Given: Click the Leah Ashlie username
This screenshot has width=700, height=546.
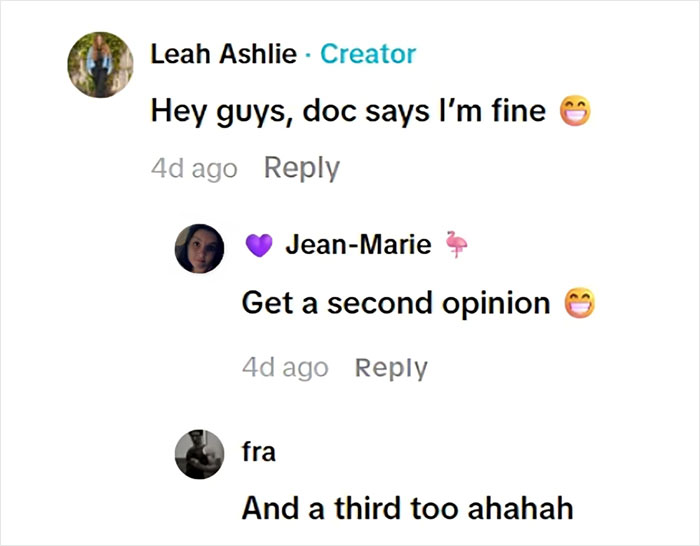Looking at the screenshot, I should coord(224,54).
